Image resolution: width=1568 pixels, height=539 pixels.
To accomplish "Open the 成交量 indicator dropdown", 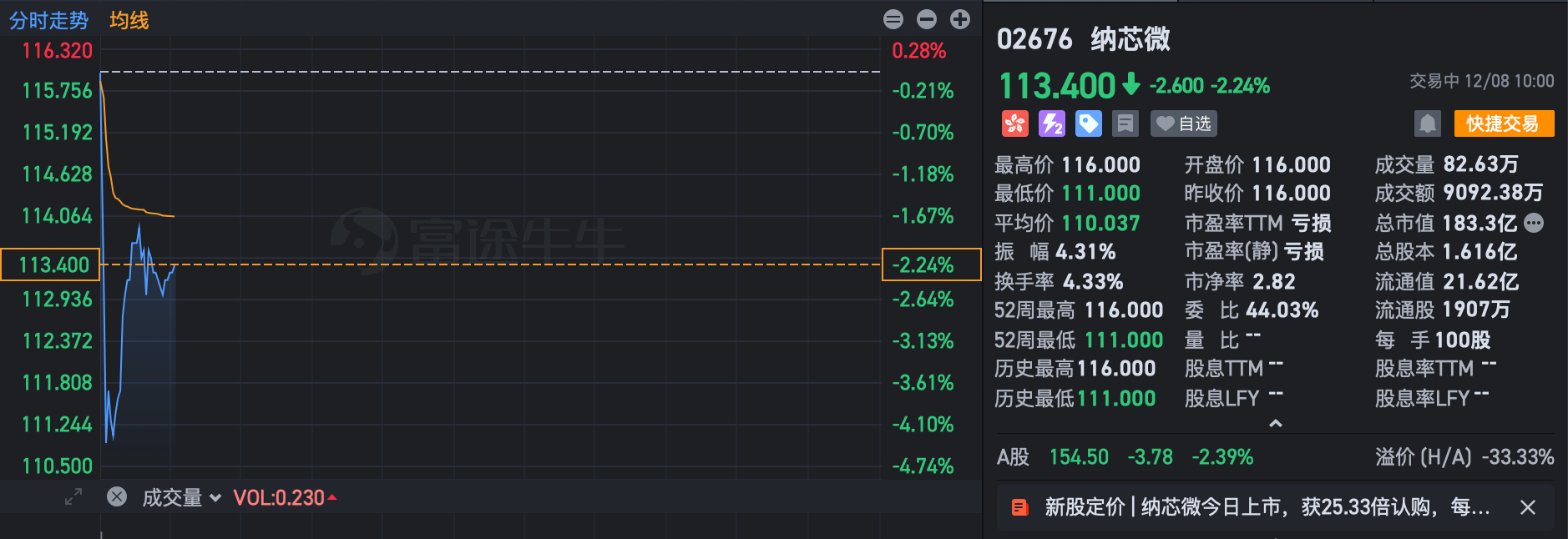I will 216,496.
